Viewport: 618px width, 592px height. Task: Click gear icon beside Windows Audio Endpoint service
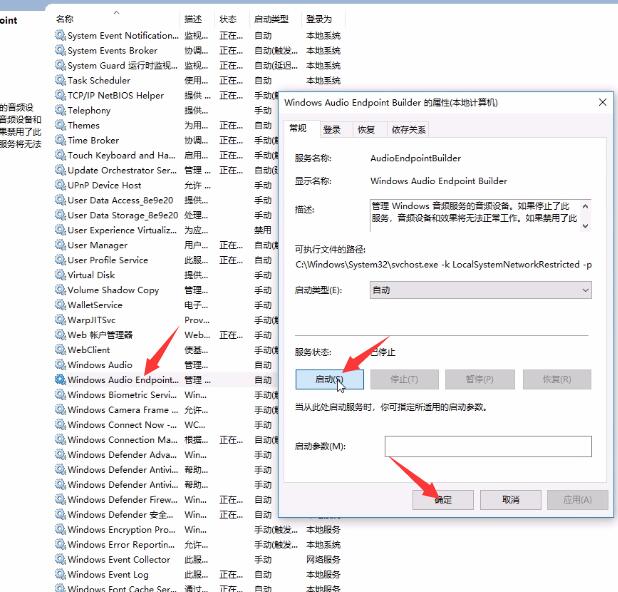pyautogui.click(x=60, y=380)
